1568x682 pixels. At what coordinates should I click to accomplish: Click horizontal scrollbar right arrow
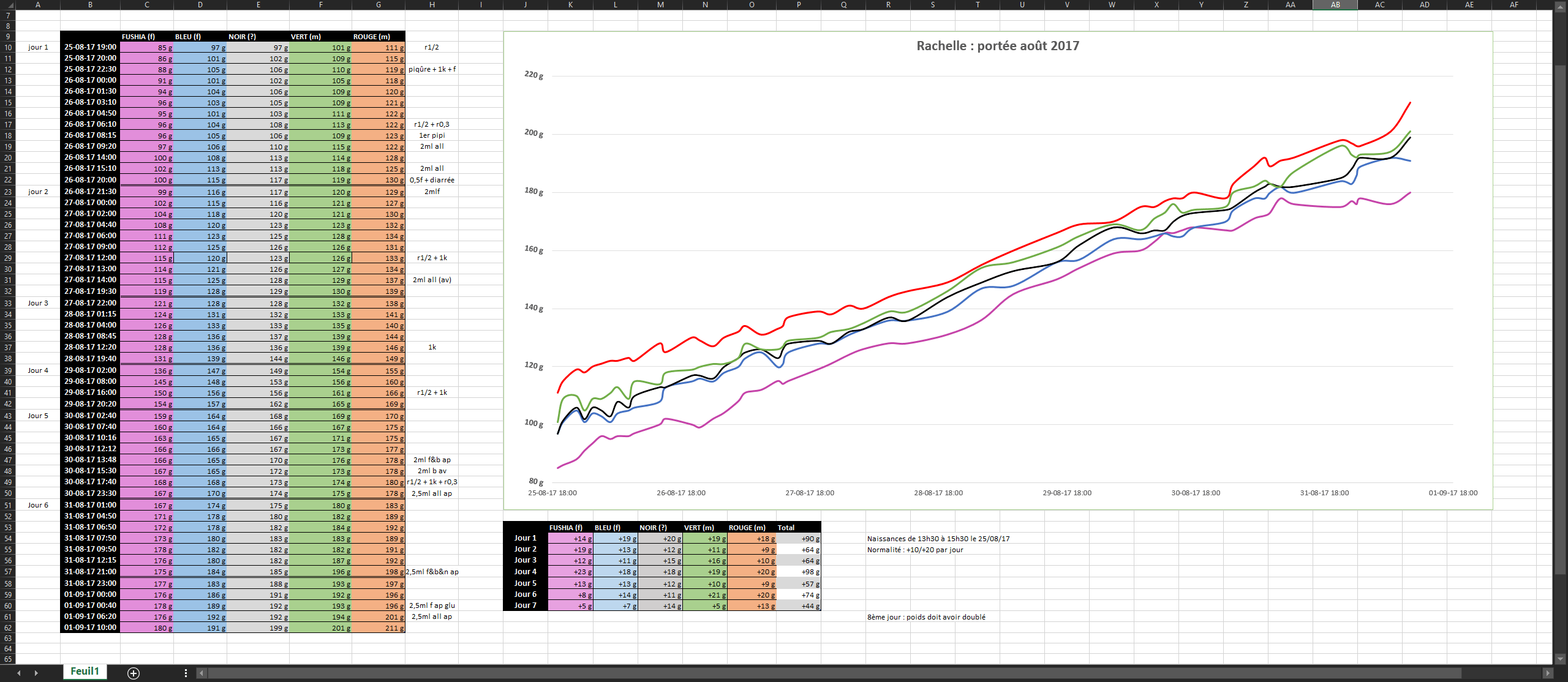[1548, 673]
